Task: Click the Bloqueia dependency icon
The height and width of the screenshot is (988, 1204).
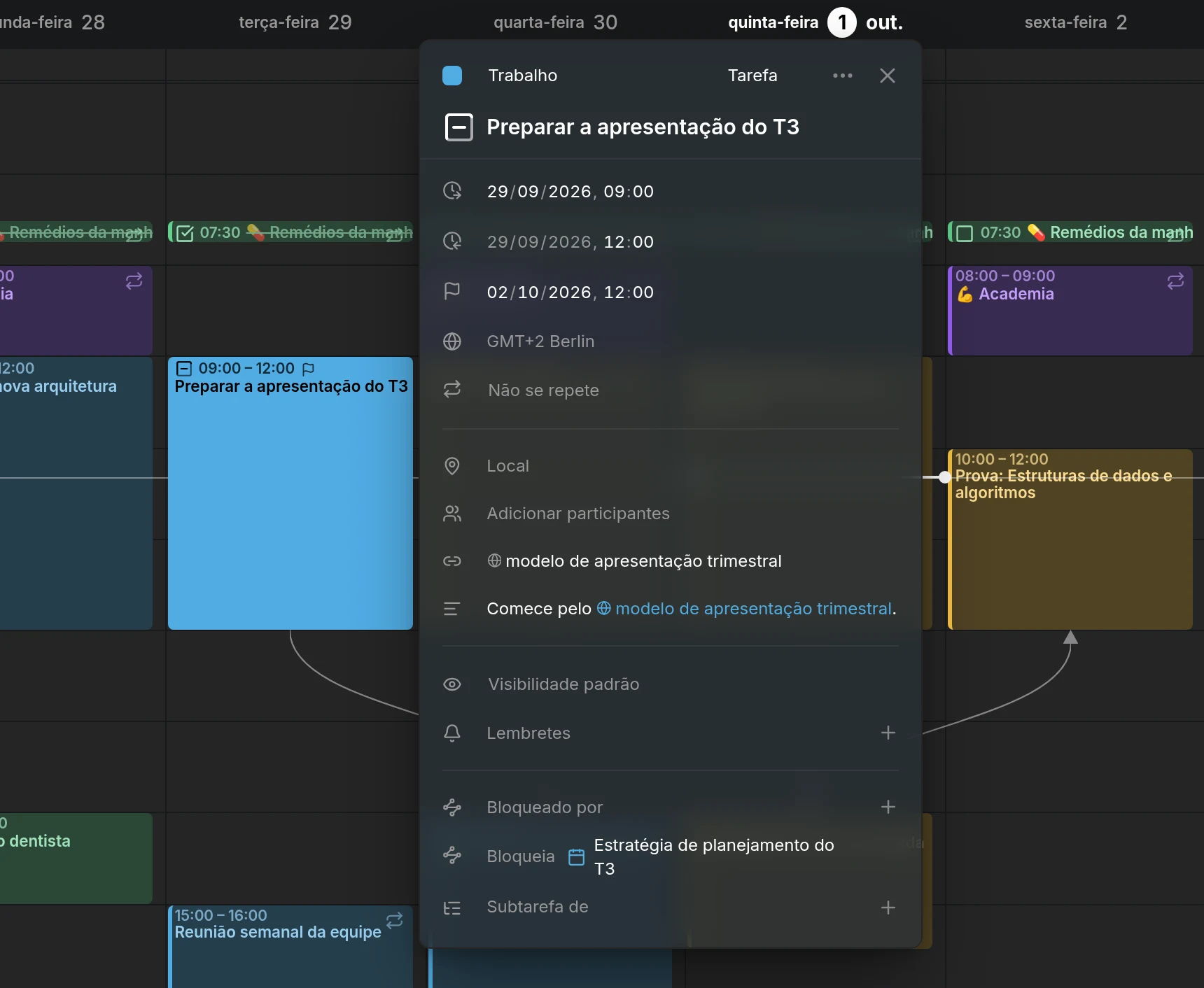Action: point(452,855)
